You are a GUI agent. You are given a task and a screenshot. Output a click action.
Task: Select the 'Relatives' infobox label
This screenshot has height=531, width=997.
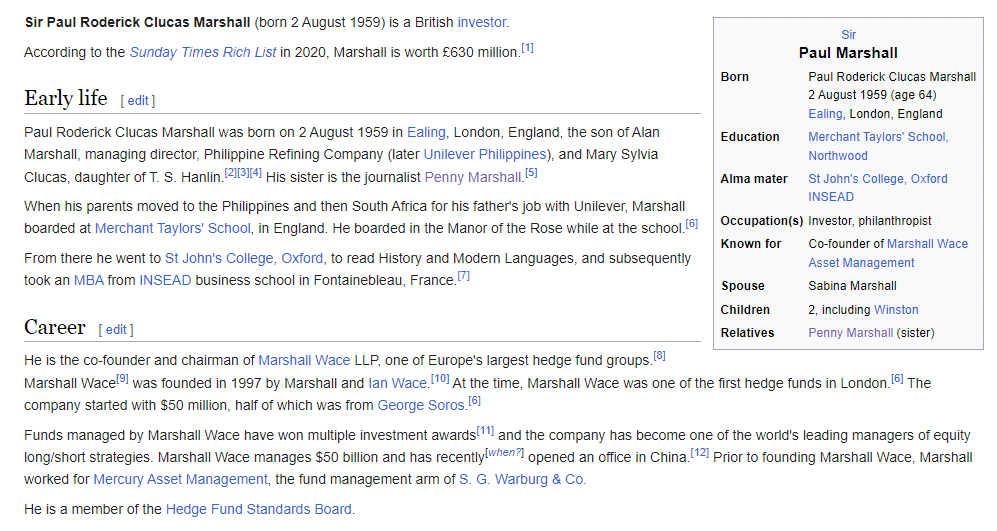point(747,333)
